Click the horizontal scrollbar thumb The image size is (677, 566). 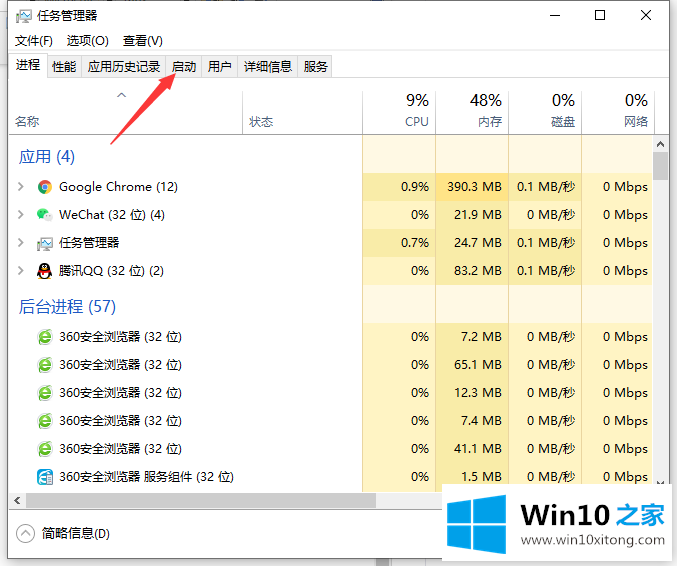pyautogui.click(x=201, y=501)
